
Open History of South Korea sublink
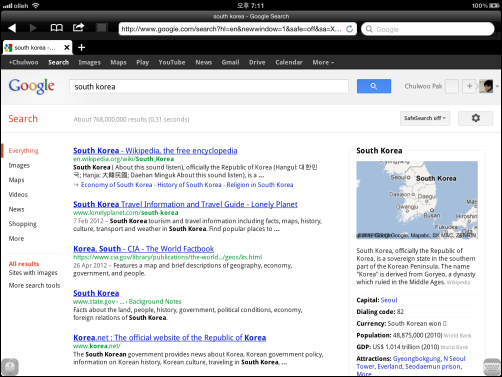(x=189, y=185)
